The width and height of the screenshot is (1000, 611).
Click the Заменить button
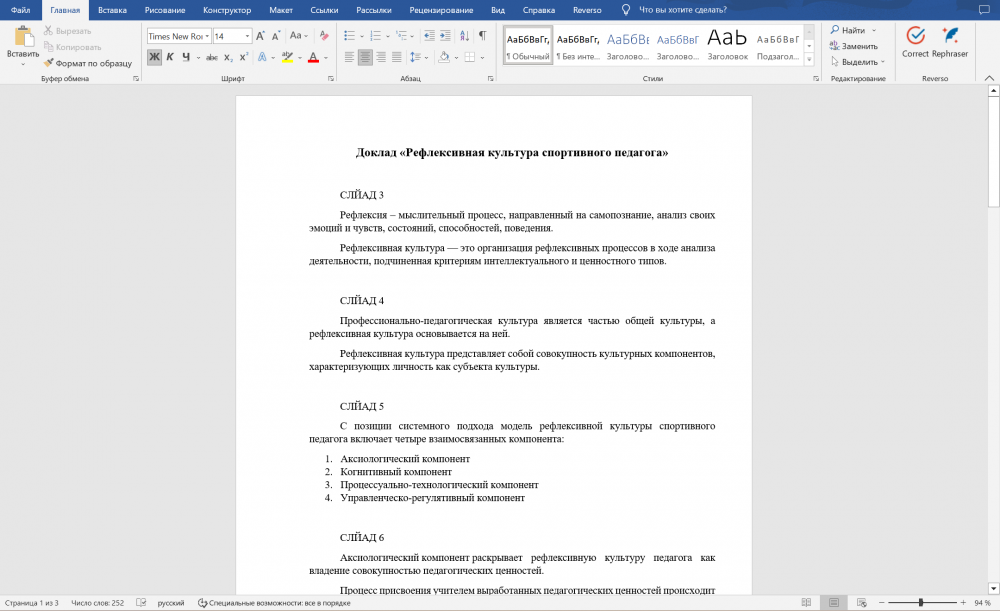[853, 46]
